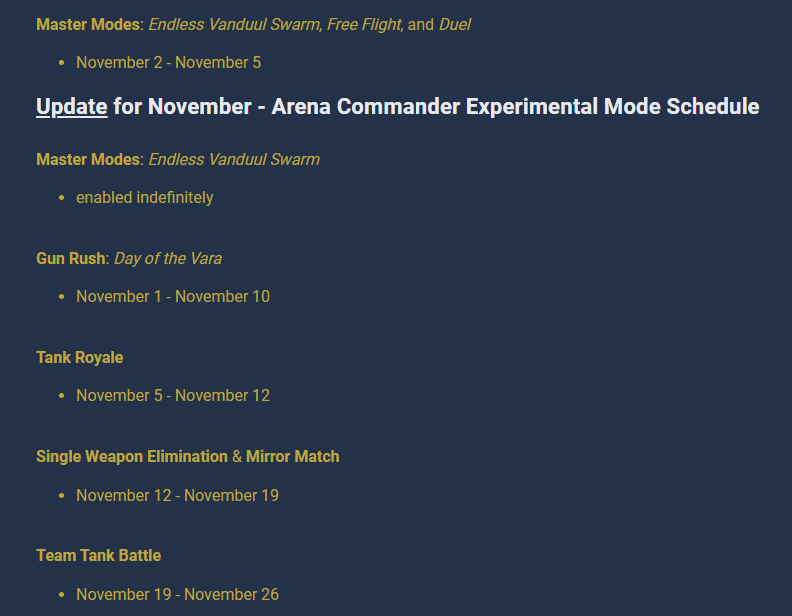Select the enabled indefinitely bullet item
Image resolution: width=792 pixels, height=616 pixels.
144,197
